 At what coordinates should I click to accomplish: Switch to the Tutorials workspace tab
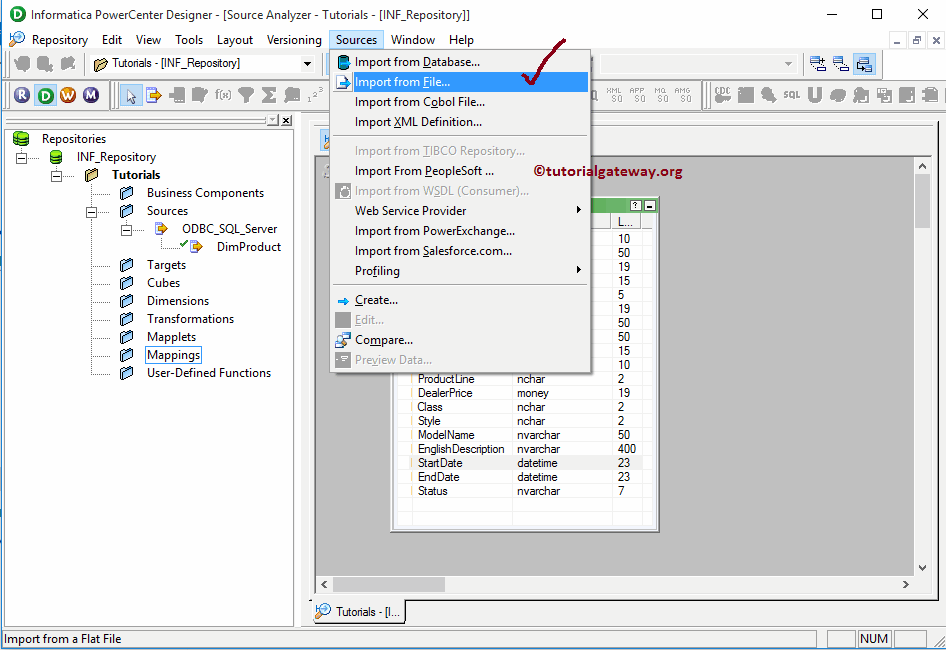359,611
